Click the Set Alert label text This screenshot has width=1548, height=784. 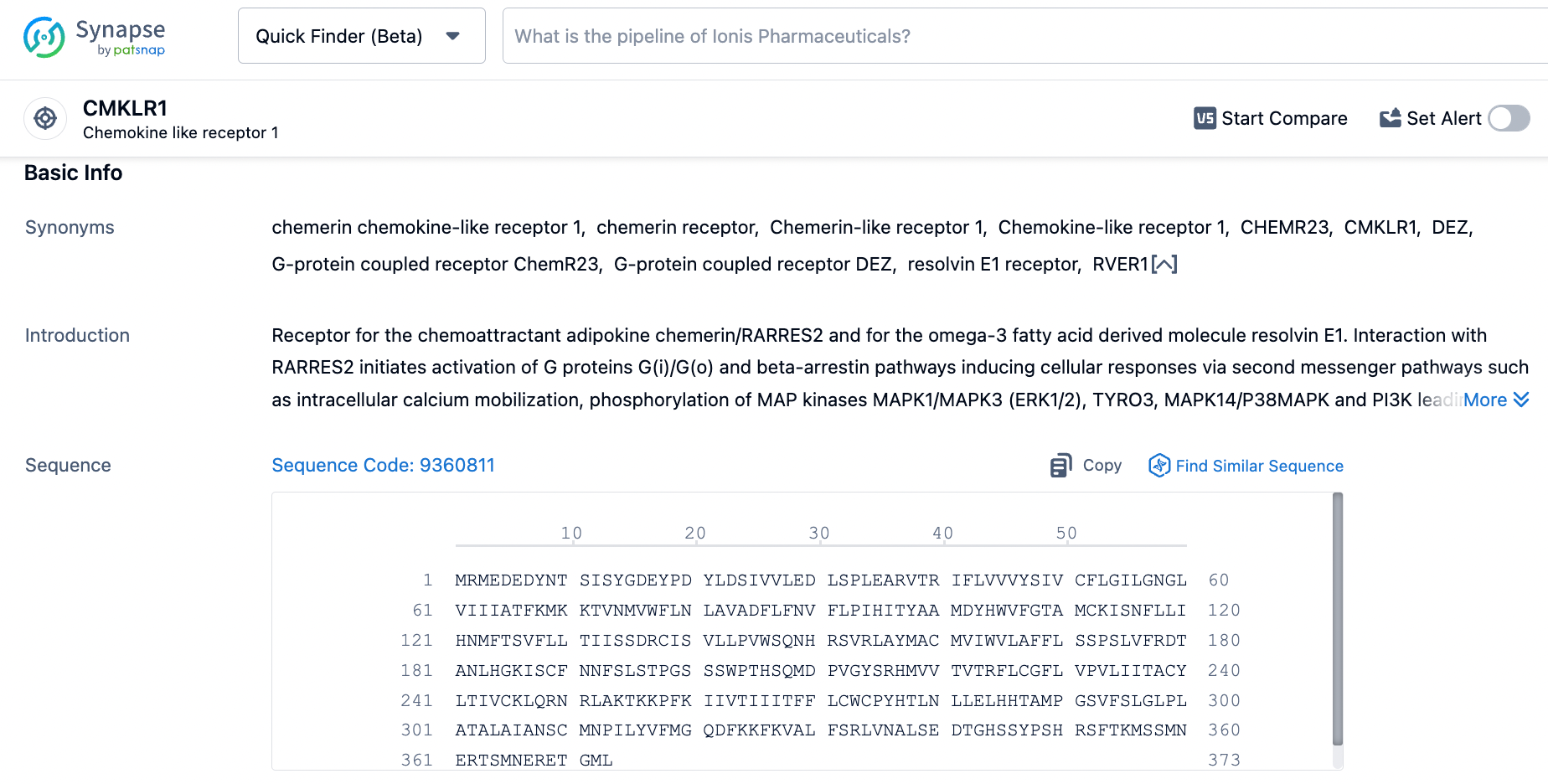pos(1443,118)
